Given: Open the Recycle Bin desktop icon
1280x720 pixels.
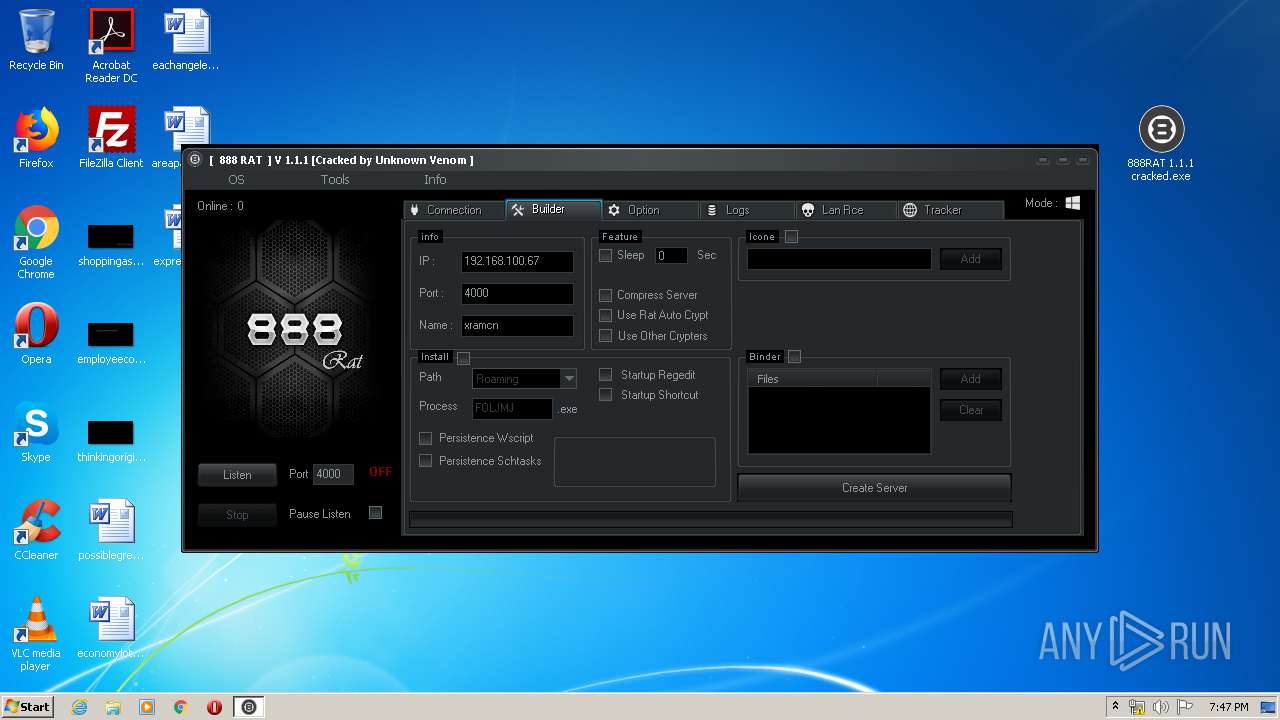Looking at the screenshot, I should (x=36, y=40).
